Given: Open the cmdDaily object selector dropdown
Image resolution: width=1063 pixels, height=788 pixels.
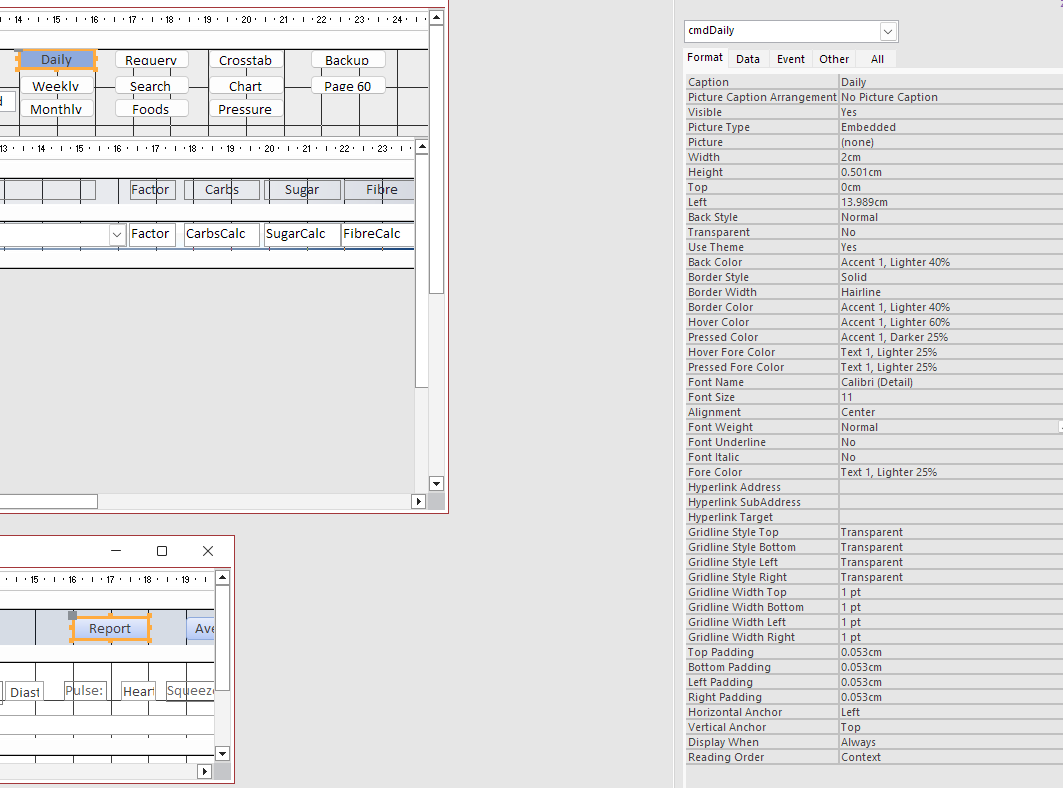Looking at the screenshot, I should click(x=888, y=32).
